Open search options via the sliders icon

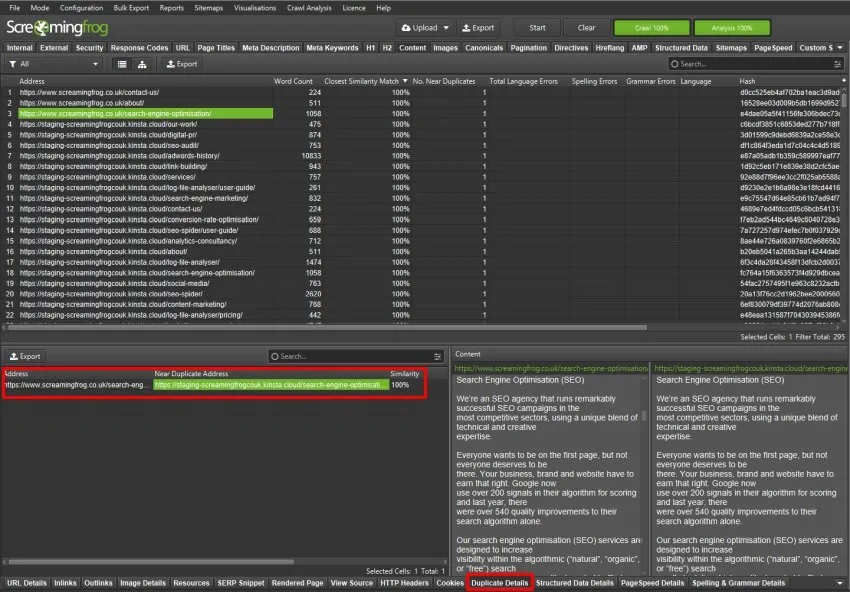838,63
